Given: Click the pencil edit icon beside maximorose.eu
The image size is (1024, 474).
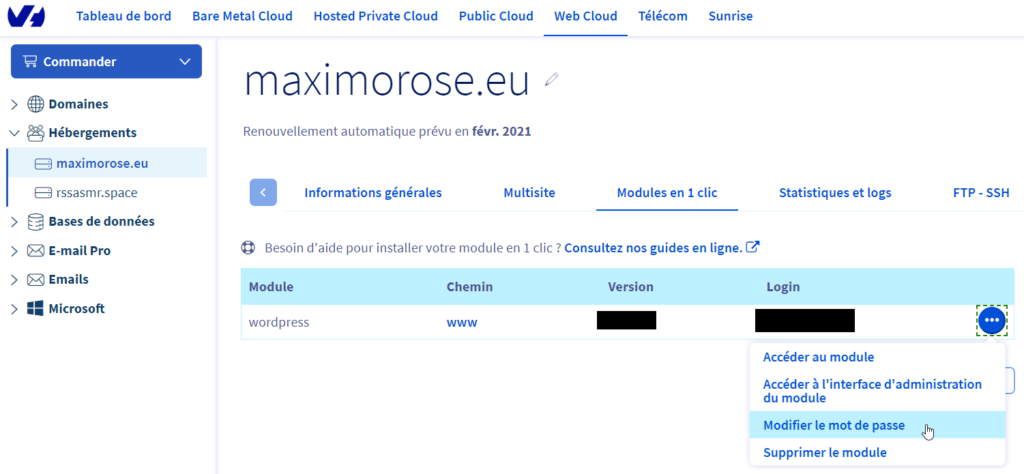Looking at the screenshot, I should [x=552, y=80].
